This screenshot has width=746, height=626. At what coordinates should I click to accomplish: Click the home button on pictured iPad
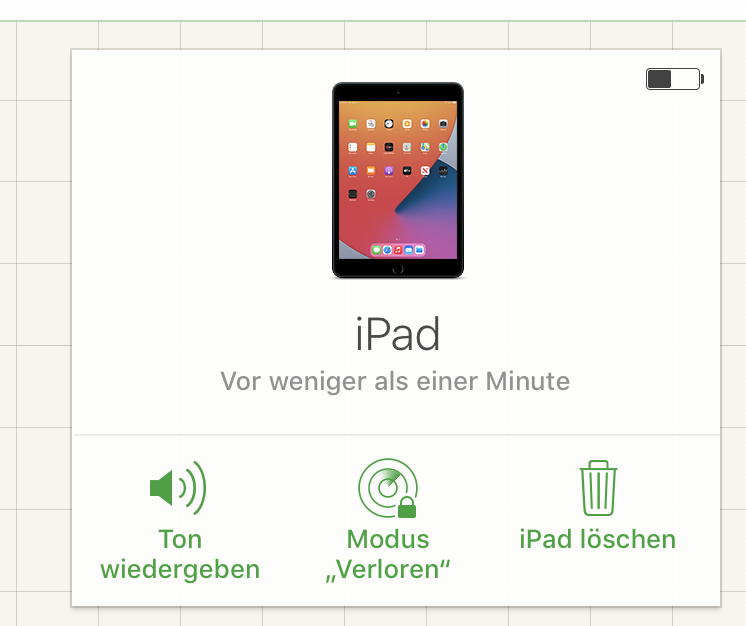click(x=398, y=269)
